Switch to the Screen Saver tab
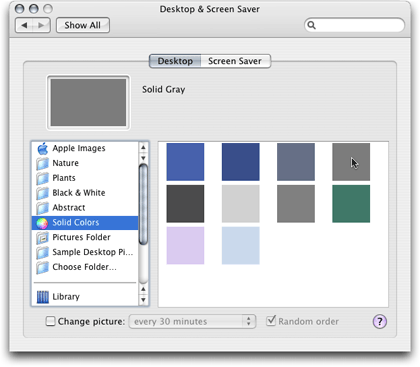The image size is (420, 367). pyautogui.click(x=235, y=61)
